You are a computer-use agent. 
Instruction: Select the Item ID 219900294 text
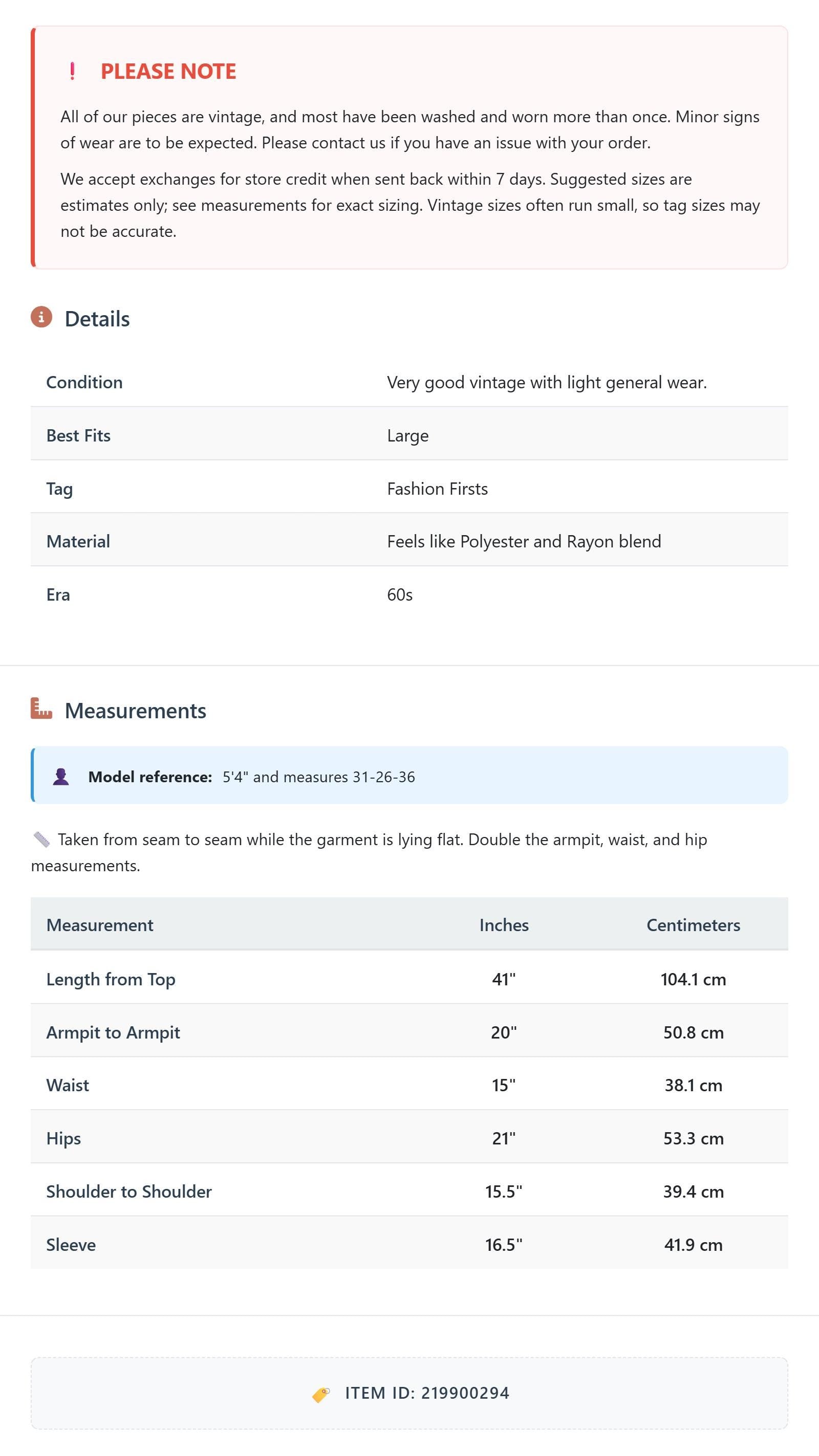tap(427, 1393)
